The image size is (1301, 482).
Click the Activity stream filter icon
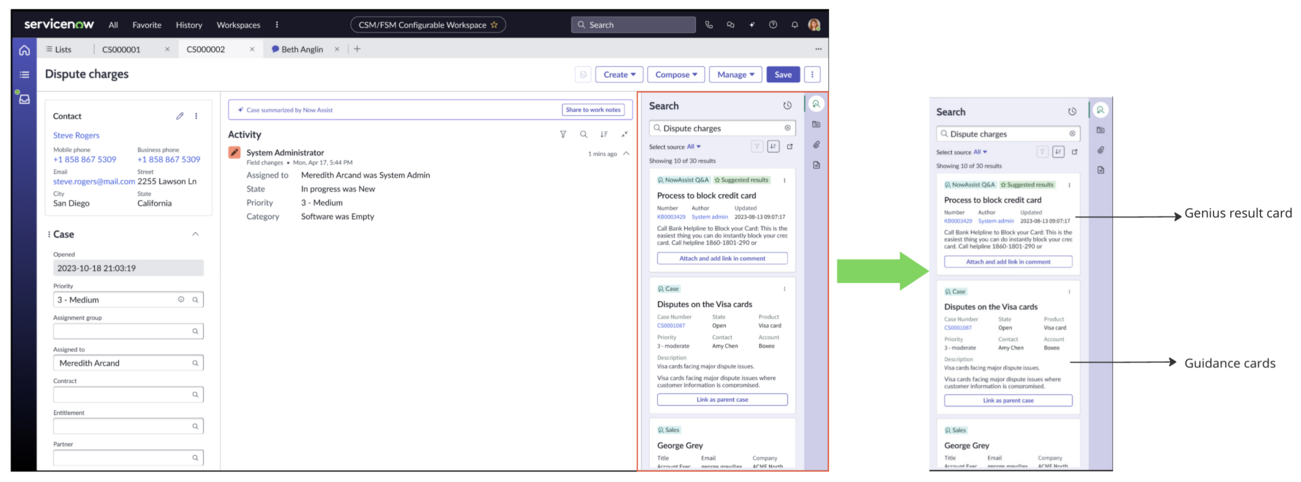(563, 134)
